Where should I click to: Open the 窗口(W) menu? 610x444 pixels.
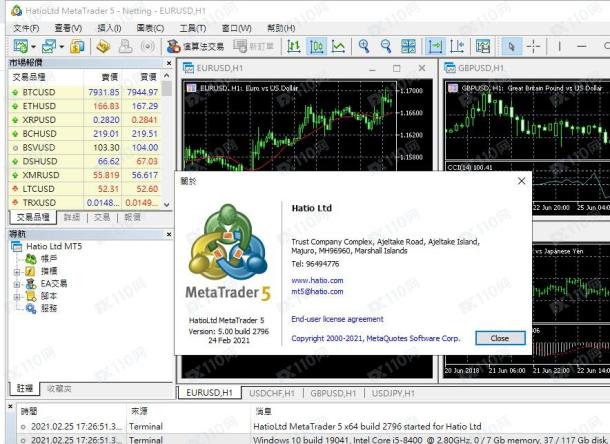pos(237,28)
